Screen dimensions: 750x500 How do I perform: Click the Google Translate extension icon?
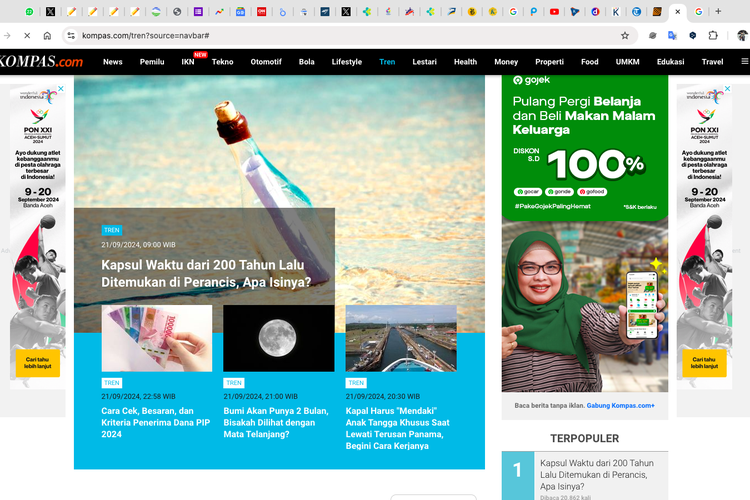pos(673,35)
